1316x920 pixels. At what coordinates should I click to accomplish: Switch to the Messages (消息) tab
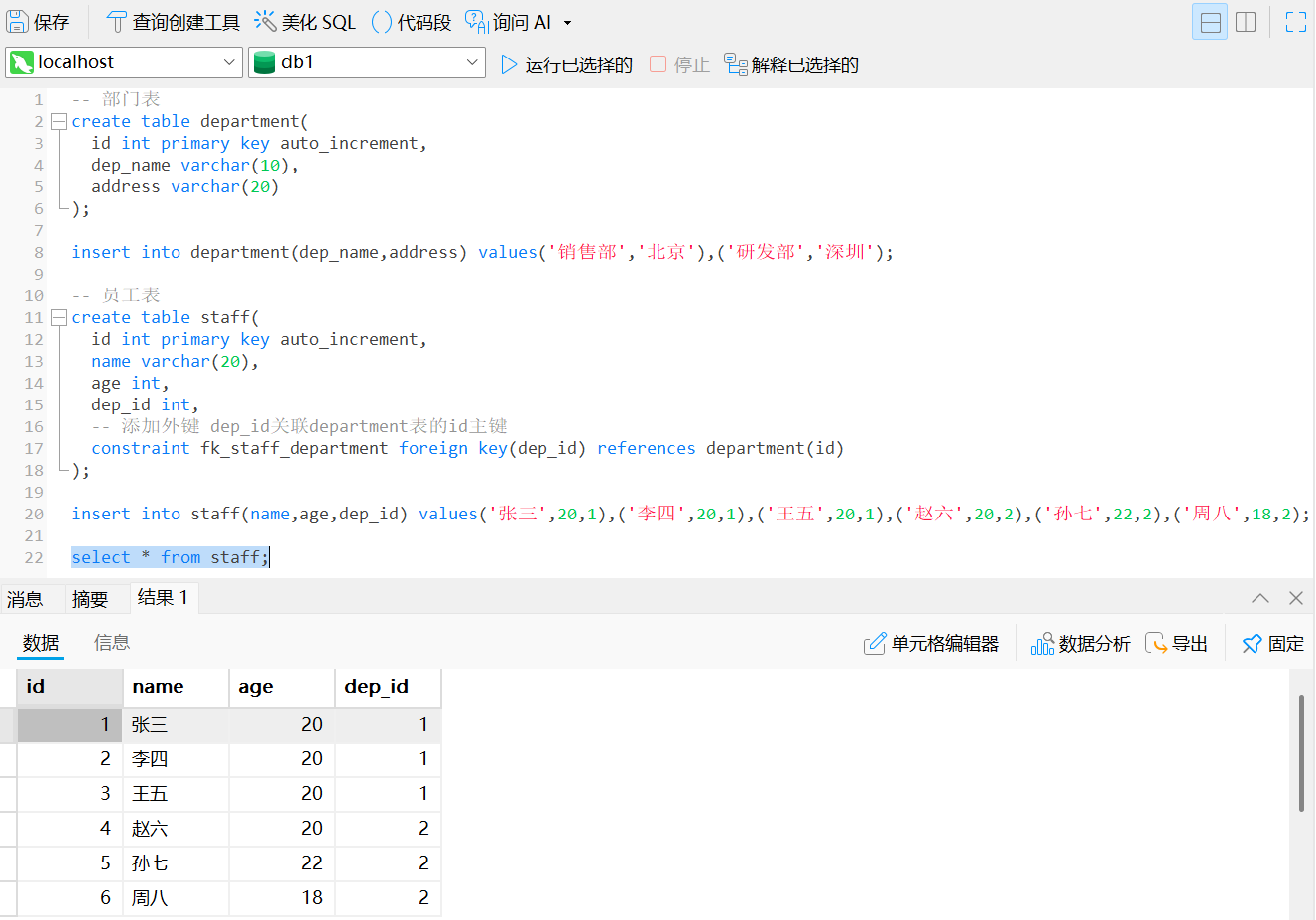tap(25, 599)
